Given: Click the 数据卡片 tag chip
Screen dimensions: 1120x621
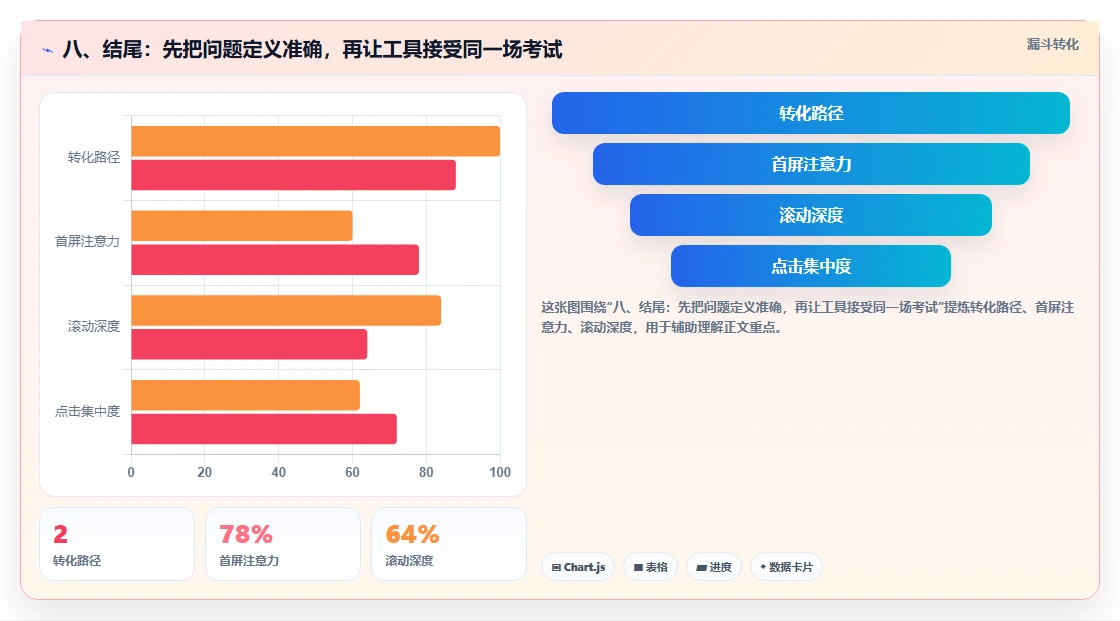Looking at the screenshot, I should pos(786,567).
